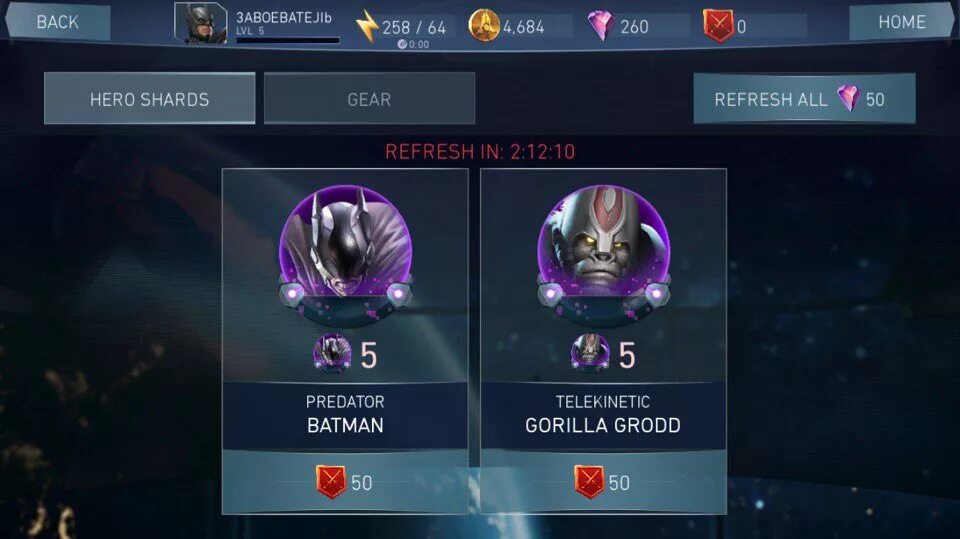The width and height of the screenshot is (960, 539).
Task: Buy Telekinetic Gorilla Grodd shards for 50
Action: click(x=604, y=482)
